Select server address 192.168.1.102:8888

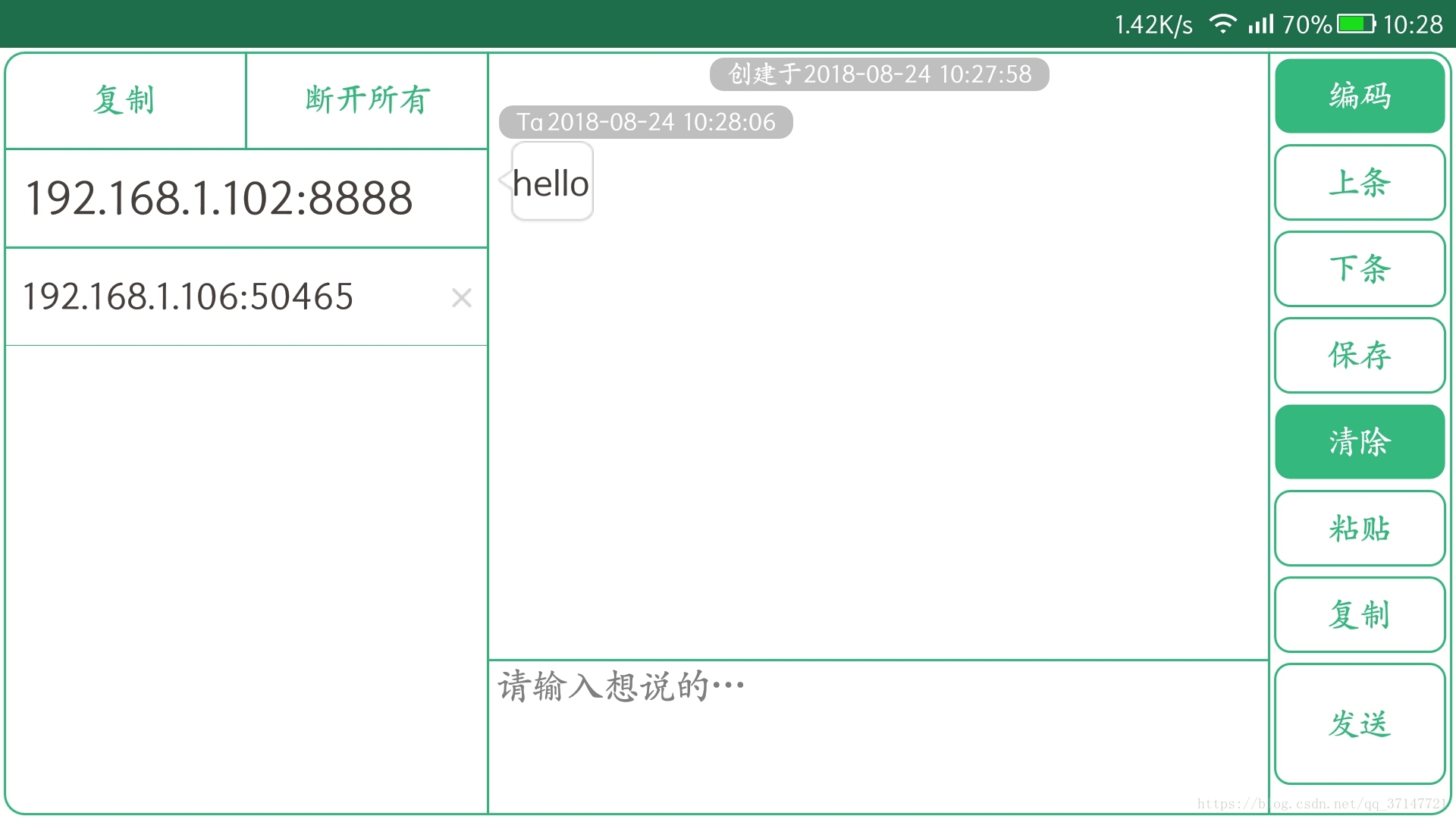[x=220, y=199]
